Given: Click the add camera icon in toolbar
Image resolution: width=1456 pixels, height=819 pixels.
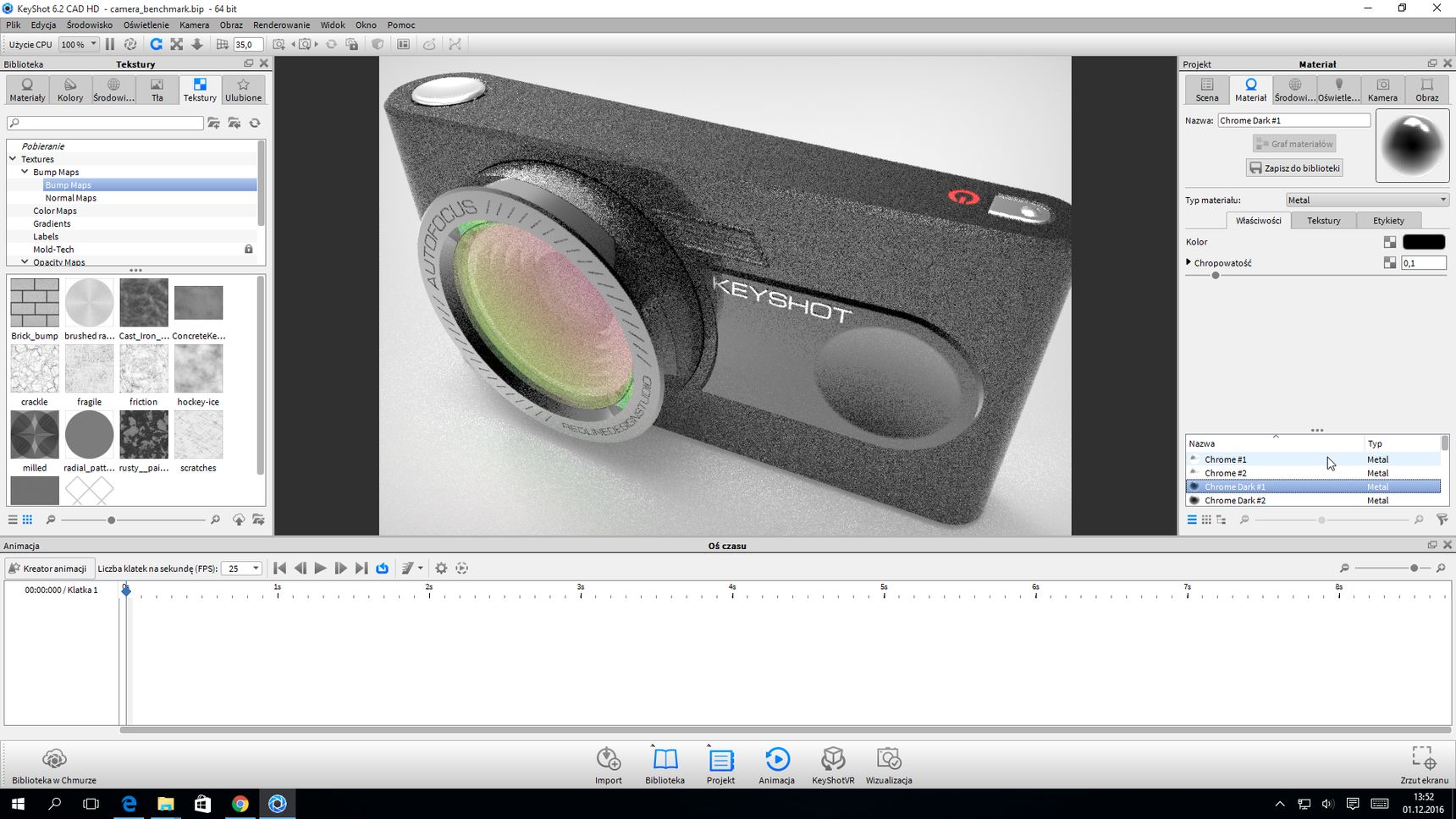Looking at the screenshot, I should [279, 44].
